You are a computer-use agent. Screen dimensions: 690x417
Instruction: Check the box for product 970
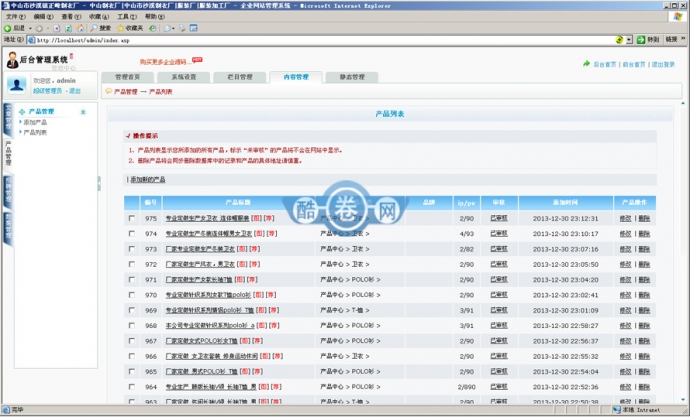(x=132, y=295)
